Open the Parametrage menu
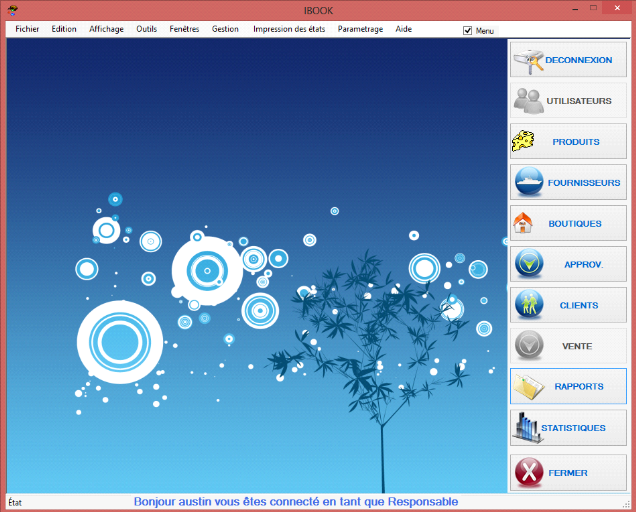This screenshot has width=636, height=512. coord(360,29)
